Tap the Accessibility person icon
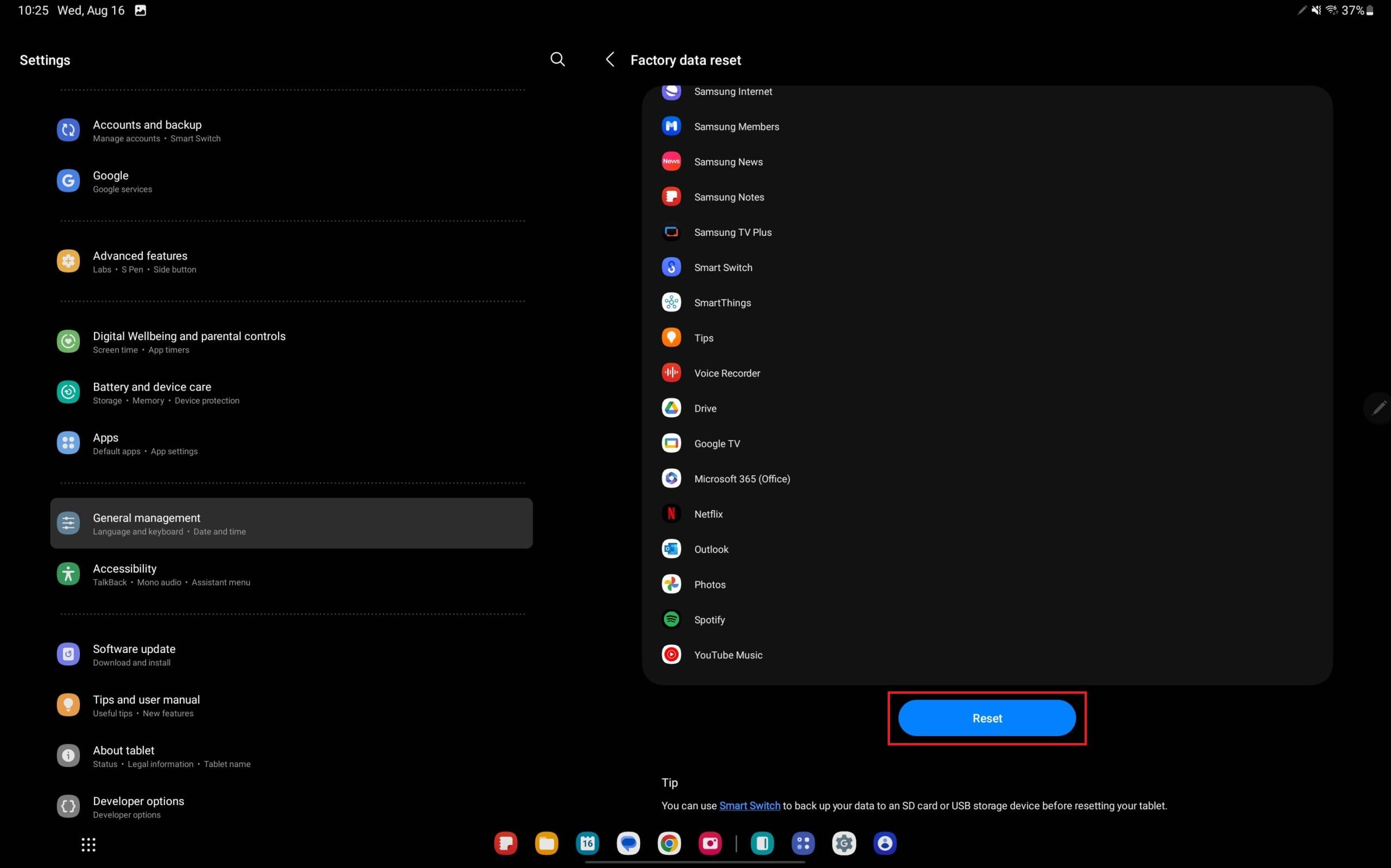 point(68,574)
